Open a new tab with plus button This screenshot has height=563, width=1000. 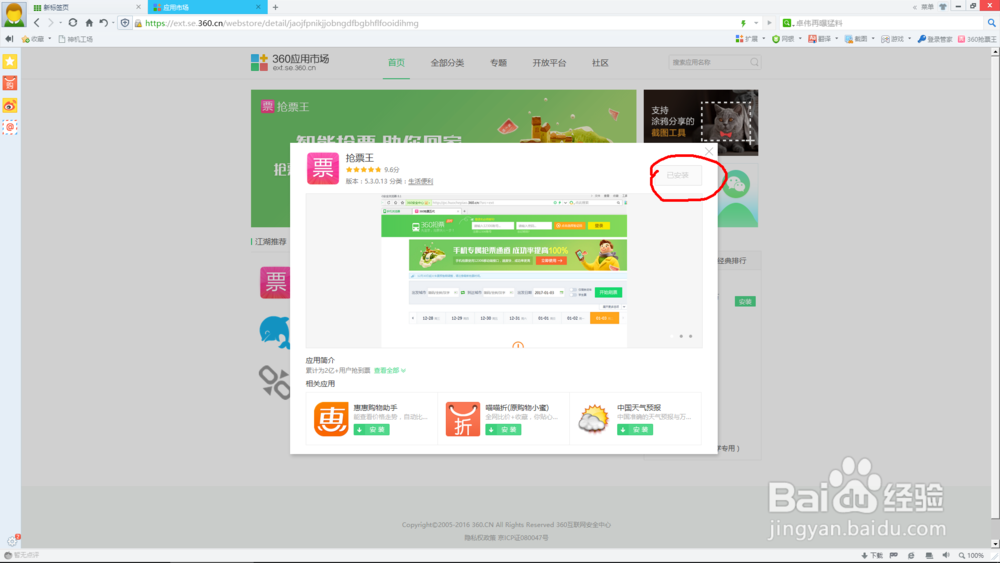(276, 7)
